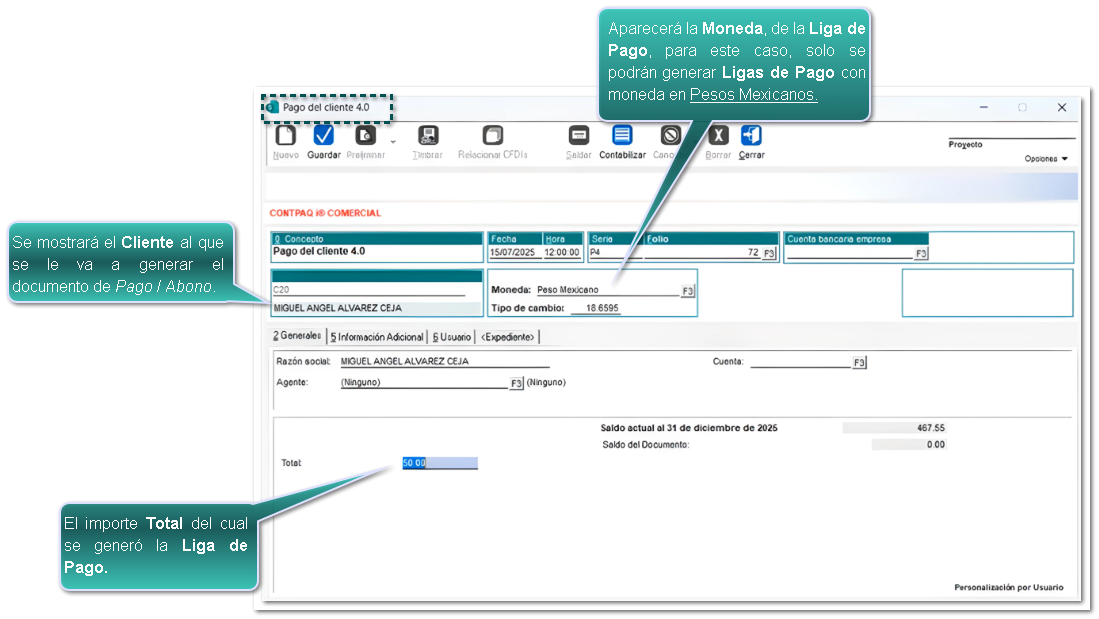Open the Opciones dropdown menu
1099x619 pixels.
[x=1046, y=159]
